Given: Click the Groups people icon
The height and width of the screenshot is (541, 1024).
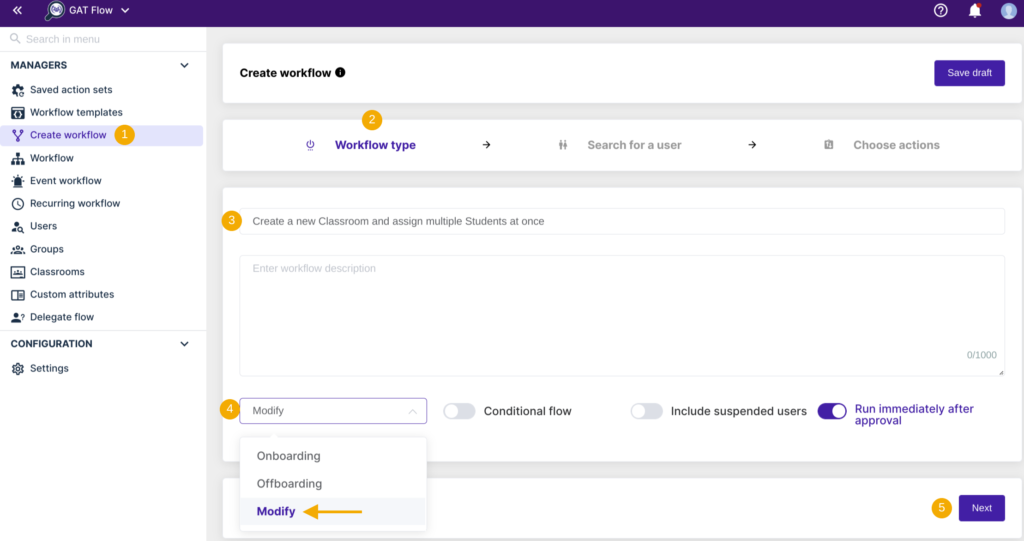Looking at the screenshot, I should (18, 250).
